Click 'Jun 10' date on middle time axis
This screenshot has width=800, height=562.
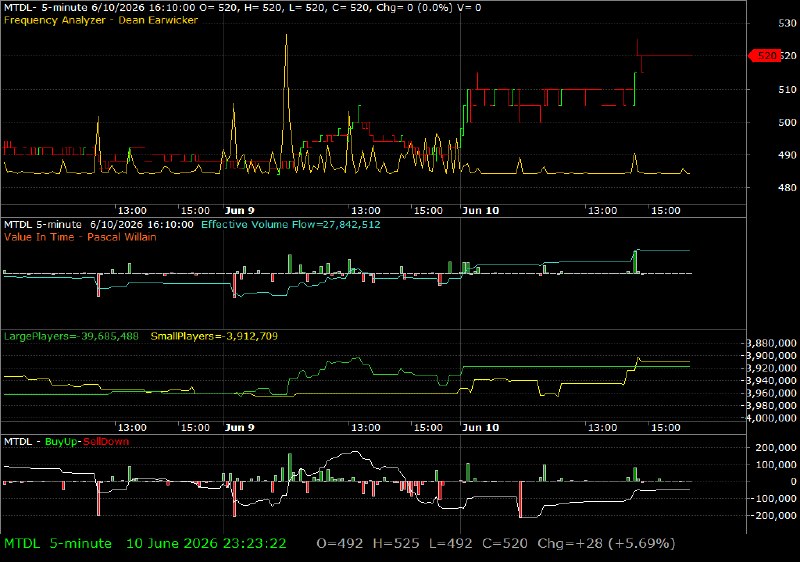coord(480,427)
